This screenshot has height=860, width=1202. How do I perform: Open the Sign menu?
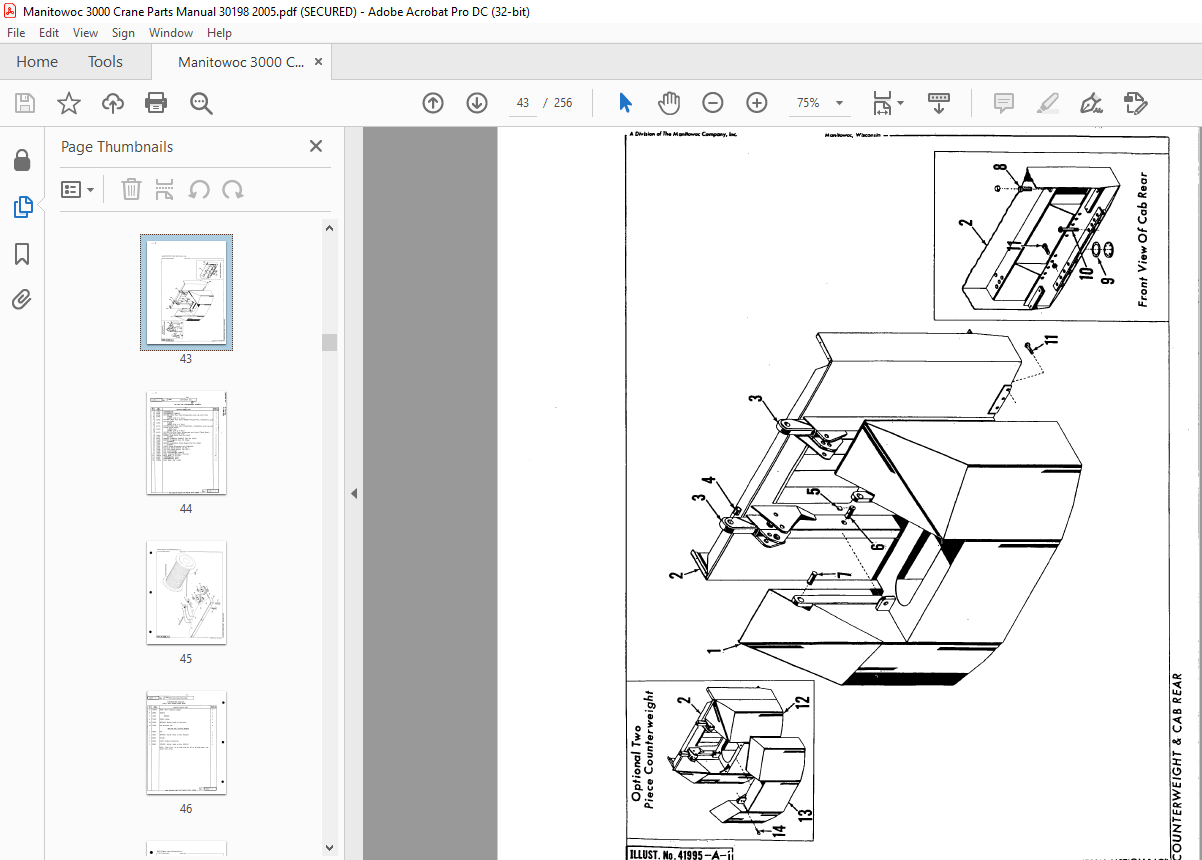click(x=123, y=33)
